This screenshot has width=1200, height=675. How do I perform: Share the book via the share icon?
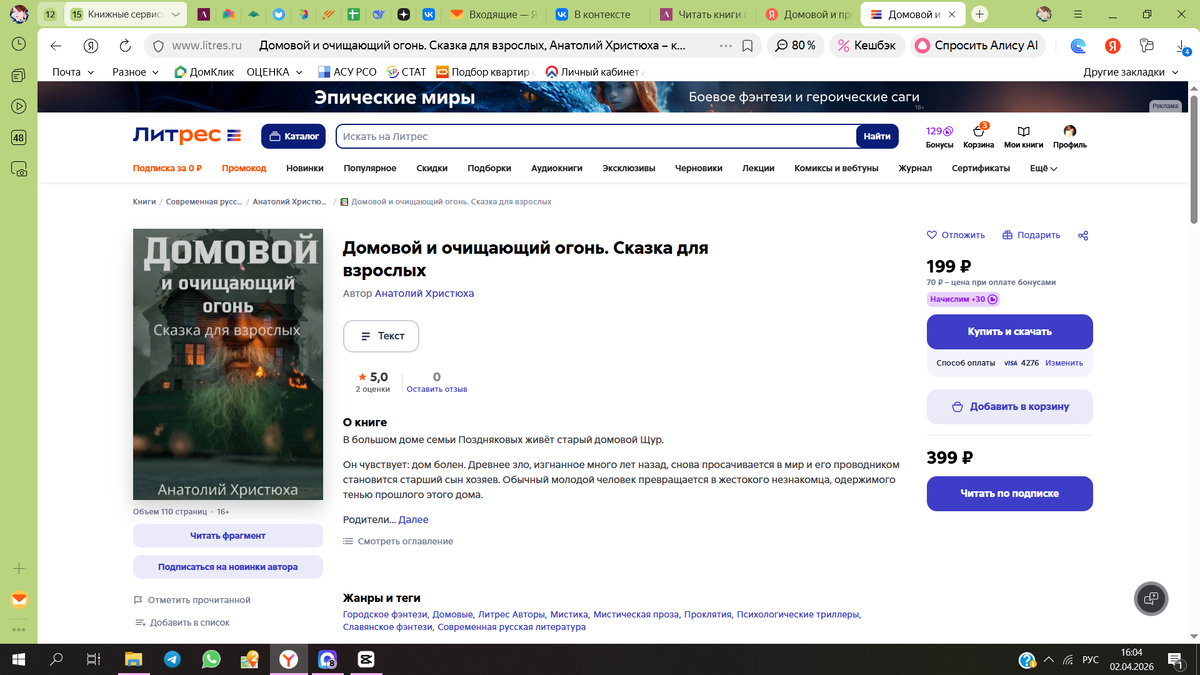click(x=1082, y=234)
